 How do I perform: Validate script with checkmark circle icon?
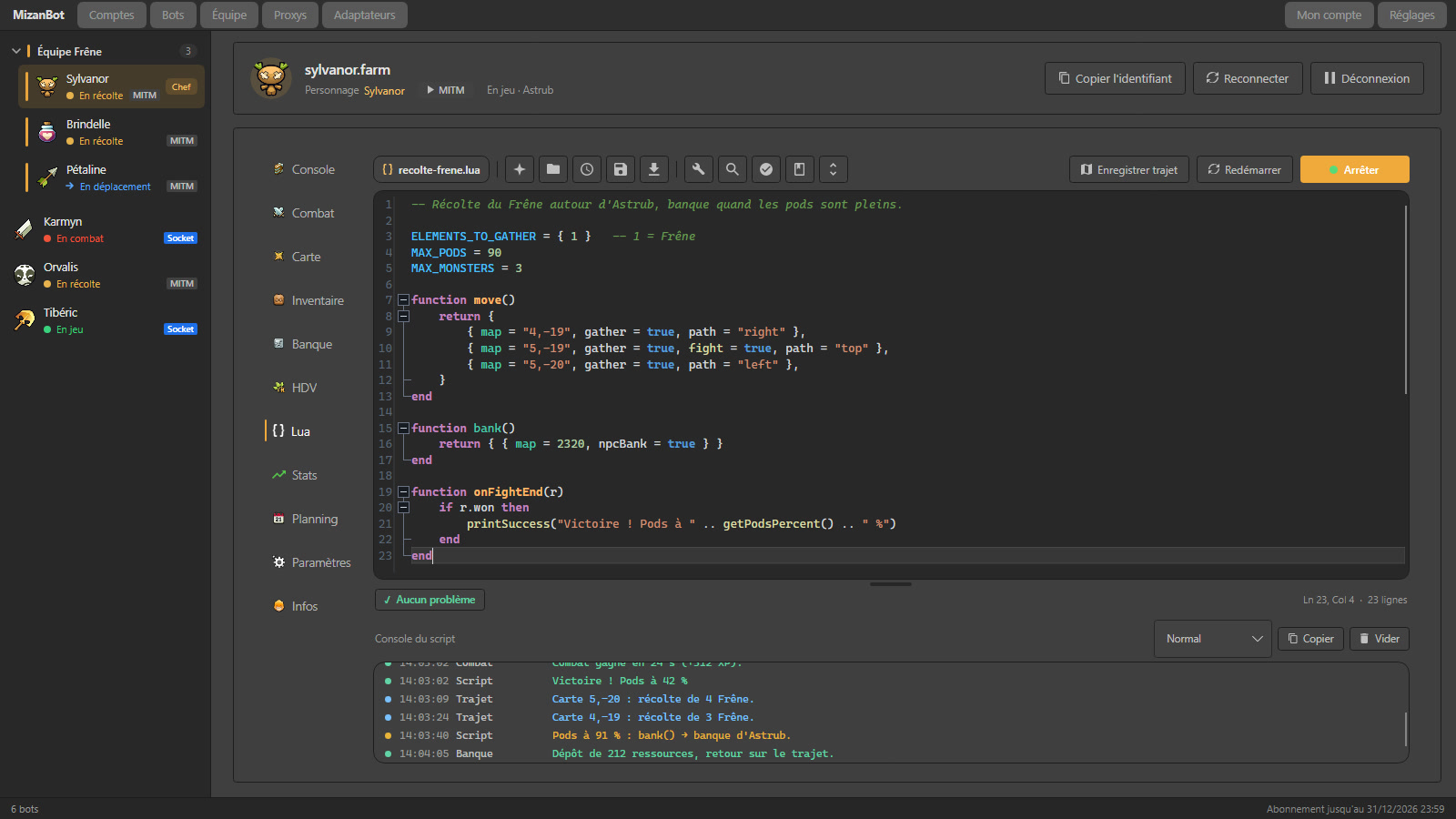(766, 169)
